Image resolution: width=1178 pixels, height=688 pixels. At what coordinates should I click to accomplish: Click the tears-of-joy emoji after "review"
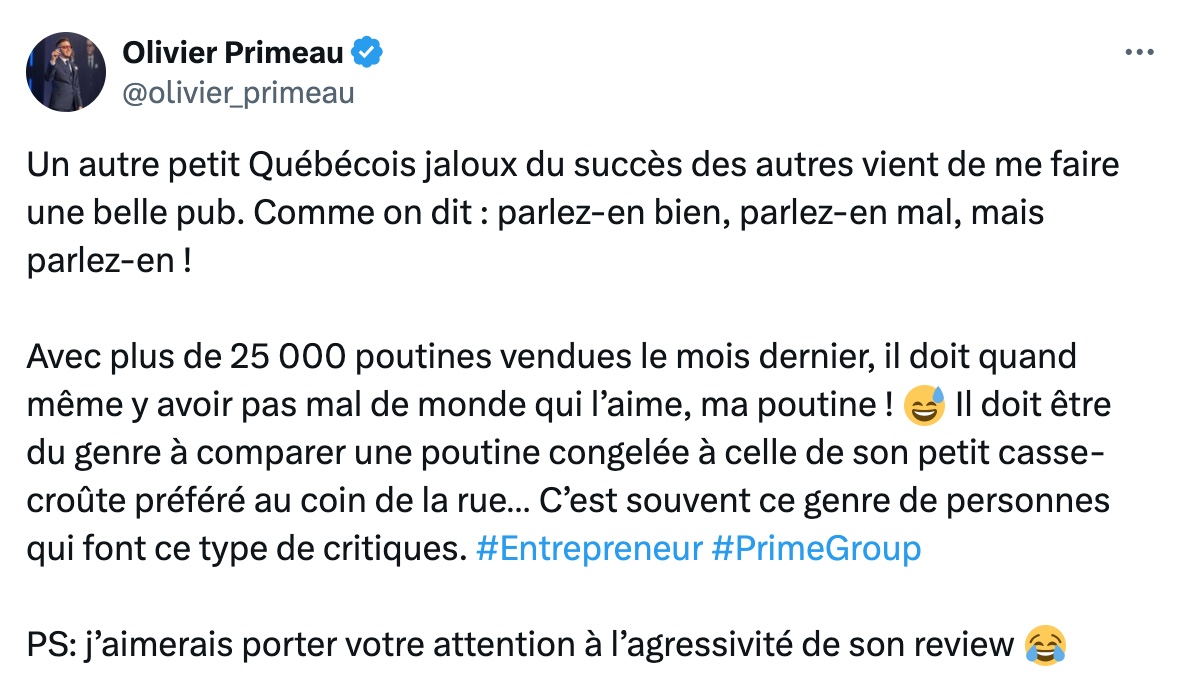coord(1045,645)
